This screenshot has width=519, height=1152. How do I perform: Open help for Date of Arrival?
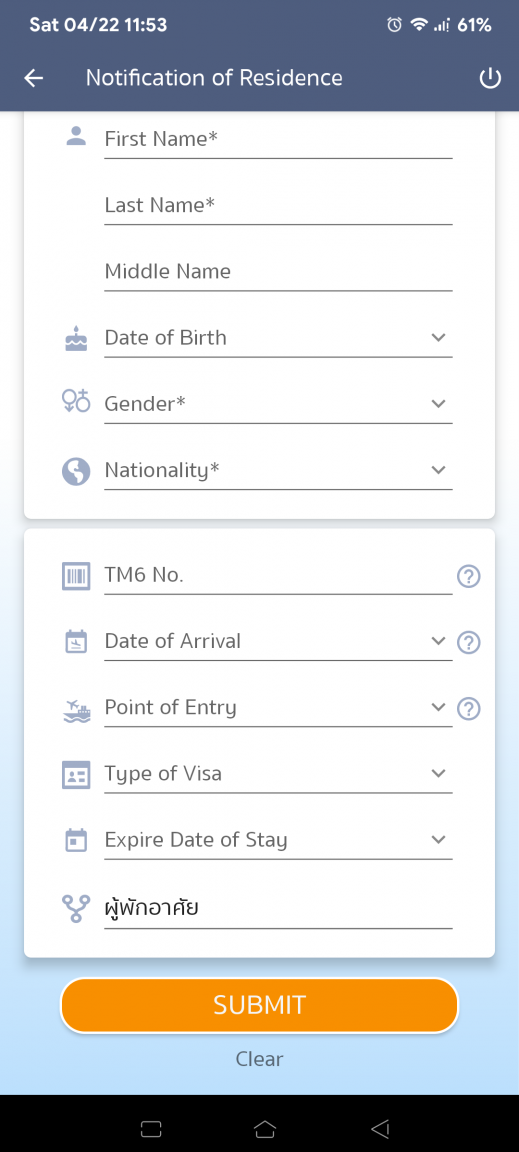[x=468, y=643]
